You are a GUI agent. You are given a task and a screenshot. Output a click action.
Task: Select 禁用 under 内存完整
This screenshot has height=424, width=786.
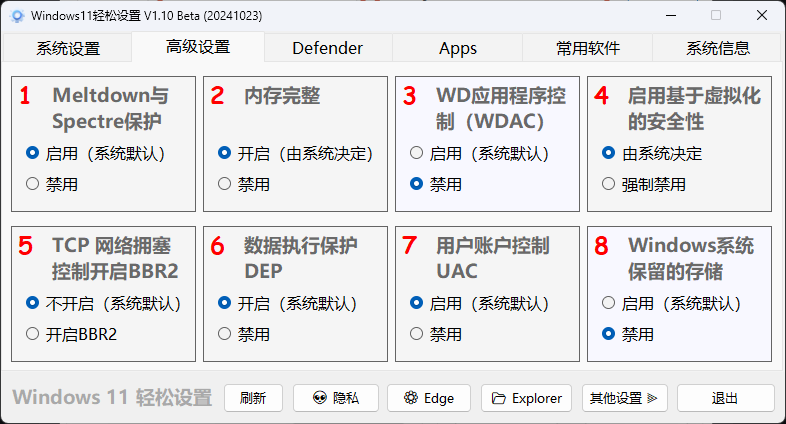244,184
